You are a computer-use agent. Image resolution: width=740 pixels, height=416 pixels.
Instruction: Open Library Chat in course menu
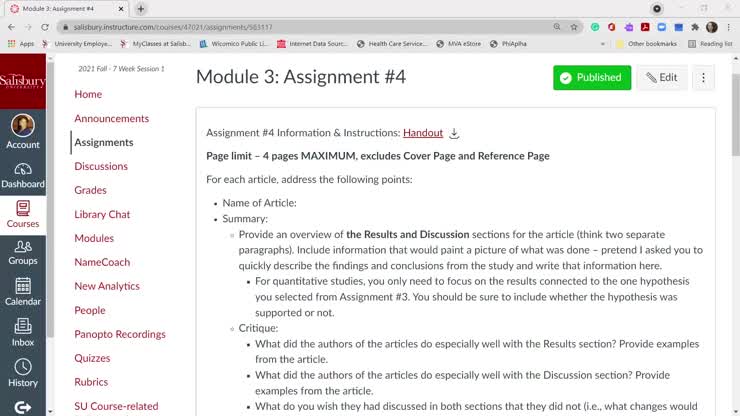(102, 214)
